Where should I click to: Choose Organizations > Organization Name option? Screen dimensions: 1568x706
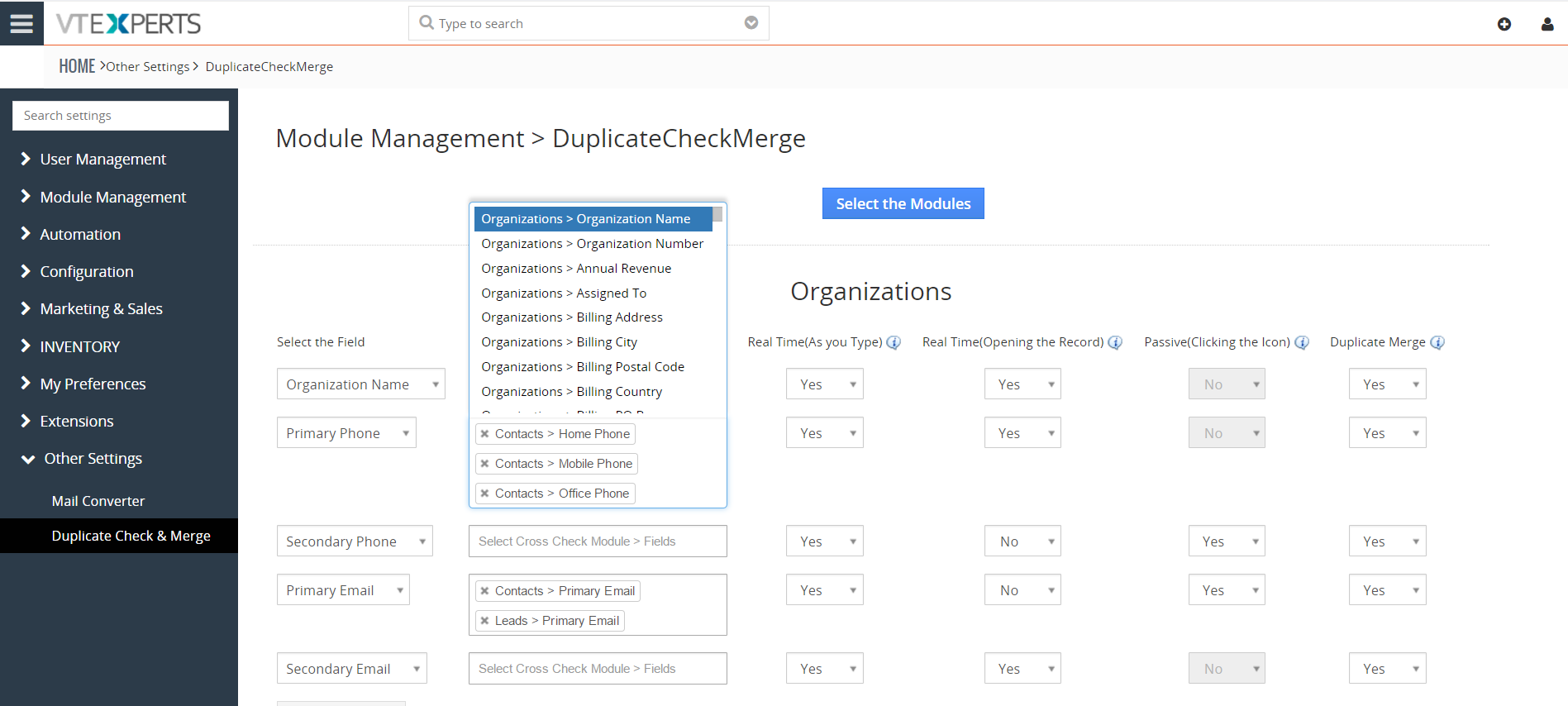(593, 219)
